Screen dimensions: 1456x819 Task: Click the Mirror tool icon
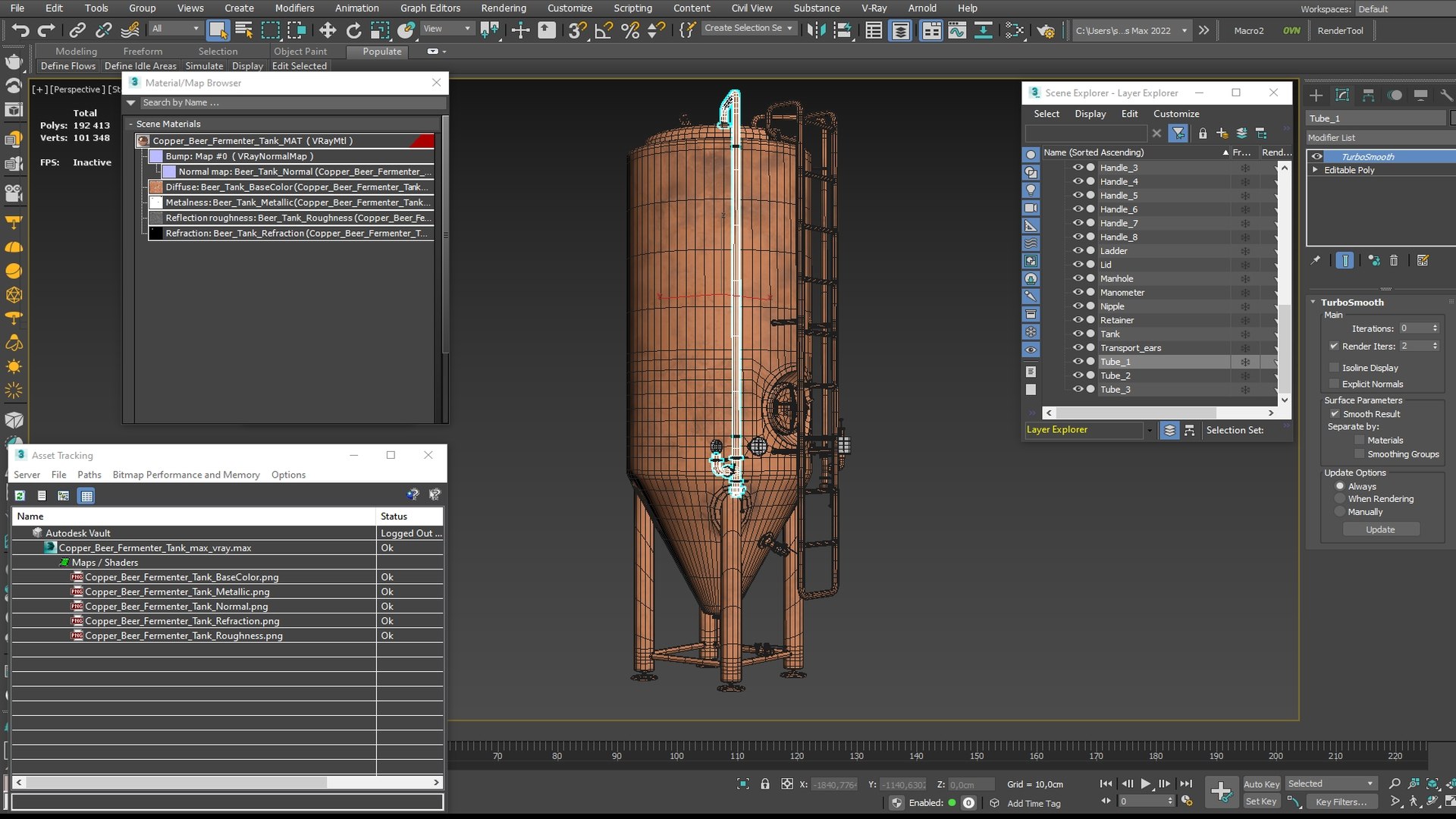pyautogui.click(x=816, y=30)
